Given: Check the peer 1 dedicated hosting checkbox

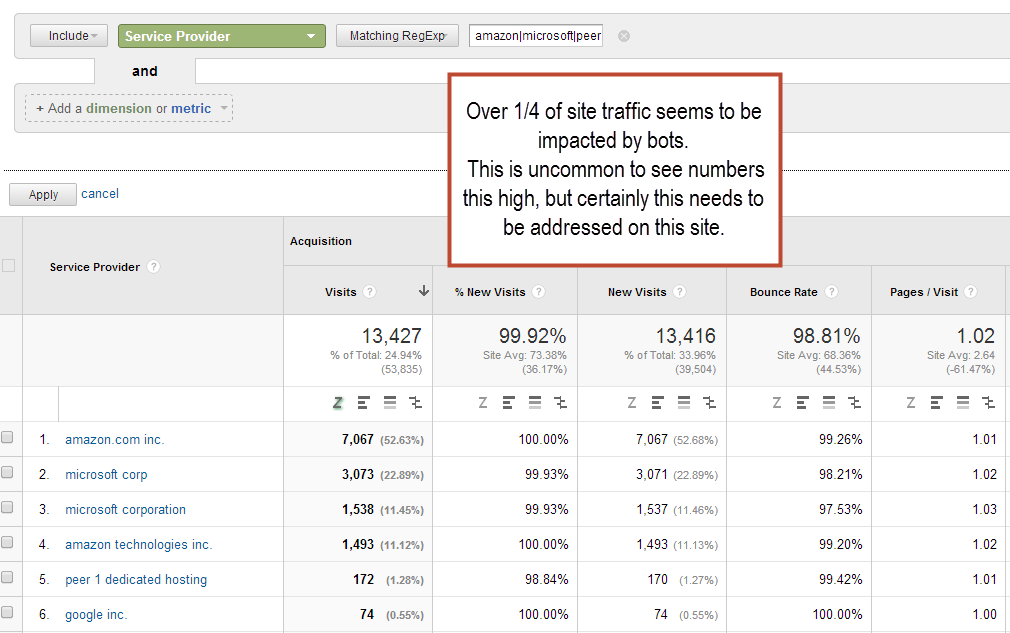Looking at the screenshot, I should click(x=7, y=577).
